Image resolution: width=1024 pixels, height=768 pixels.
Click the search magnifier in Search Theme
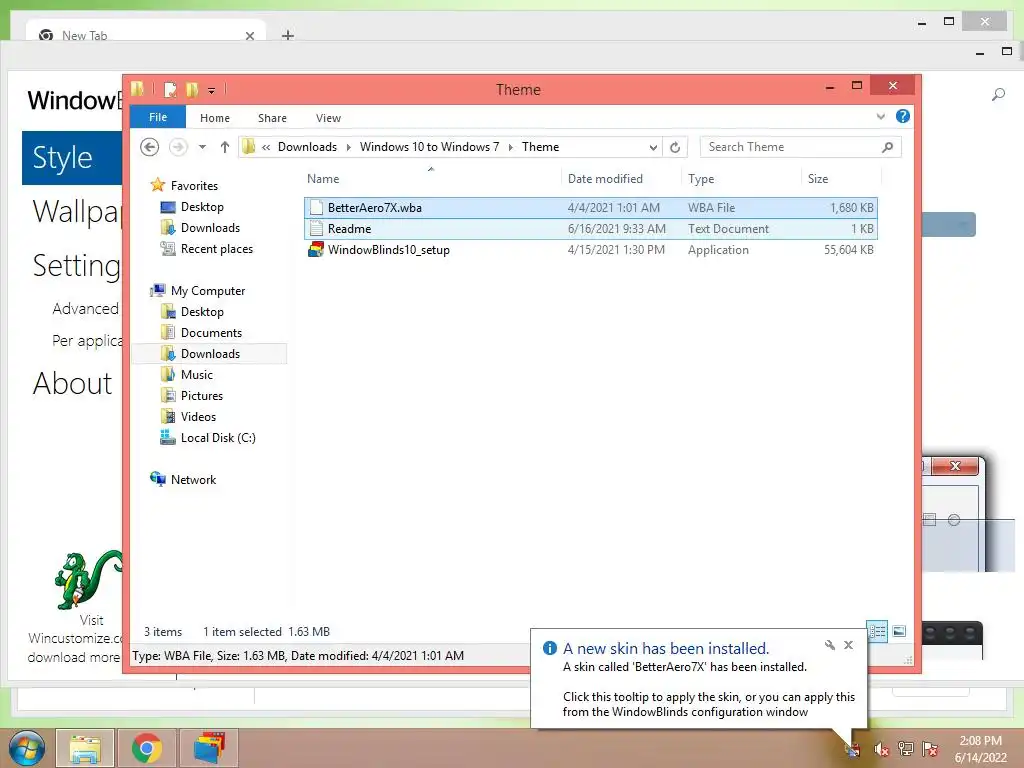pos(888,147)
